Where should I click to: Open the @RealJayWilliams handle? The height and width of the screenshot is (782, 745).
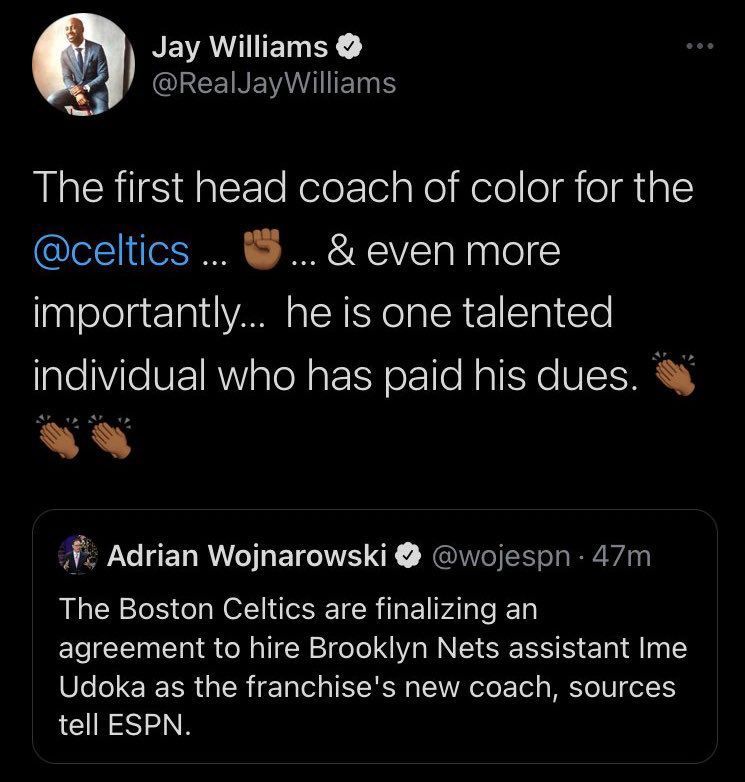coord(273,84)
